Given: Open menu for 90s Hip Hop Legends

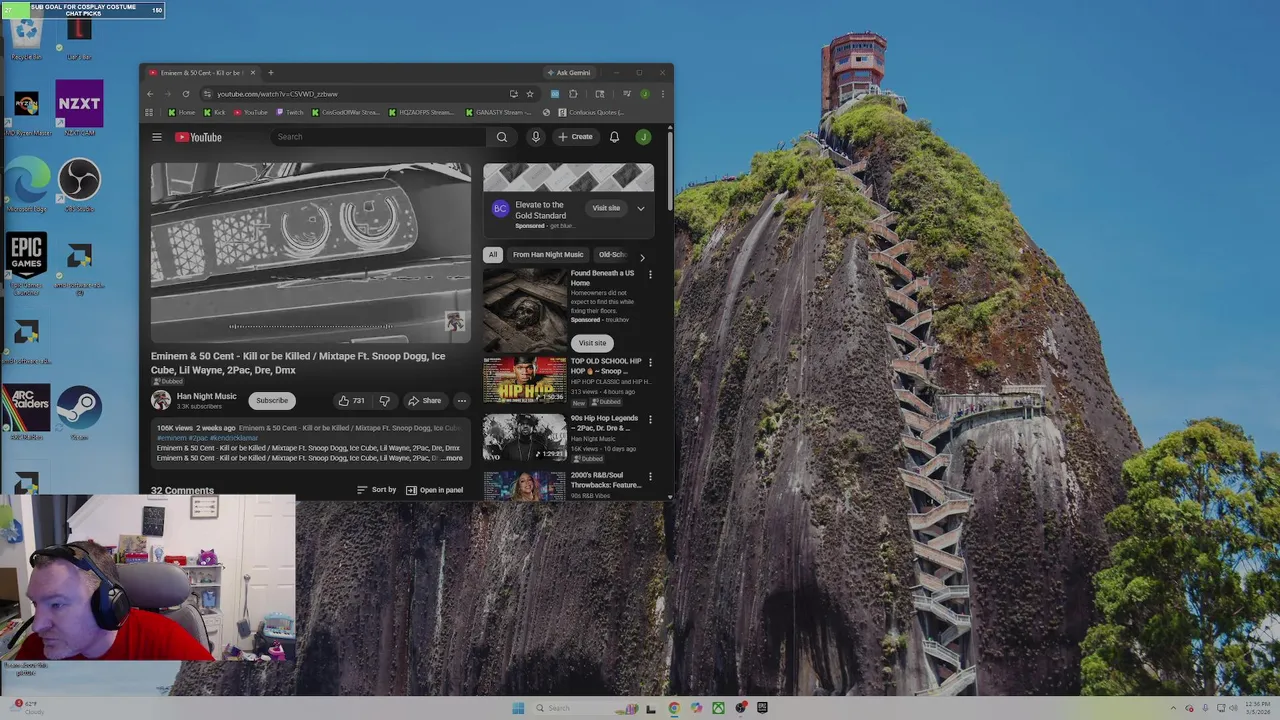Looking at the screenshot, I should [x=650, y=419].
